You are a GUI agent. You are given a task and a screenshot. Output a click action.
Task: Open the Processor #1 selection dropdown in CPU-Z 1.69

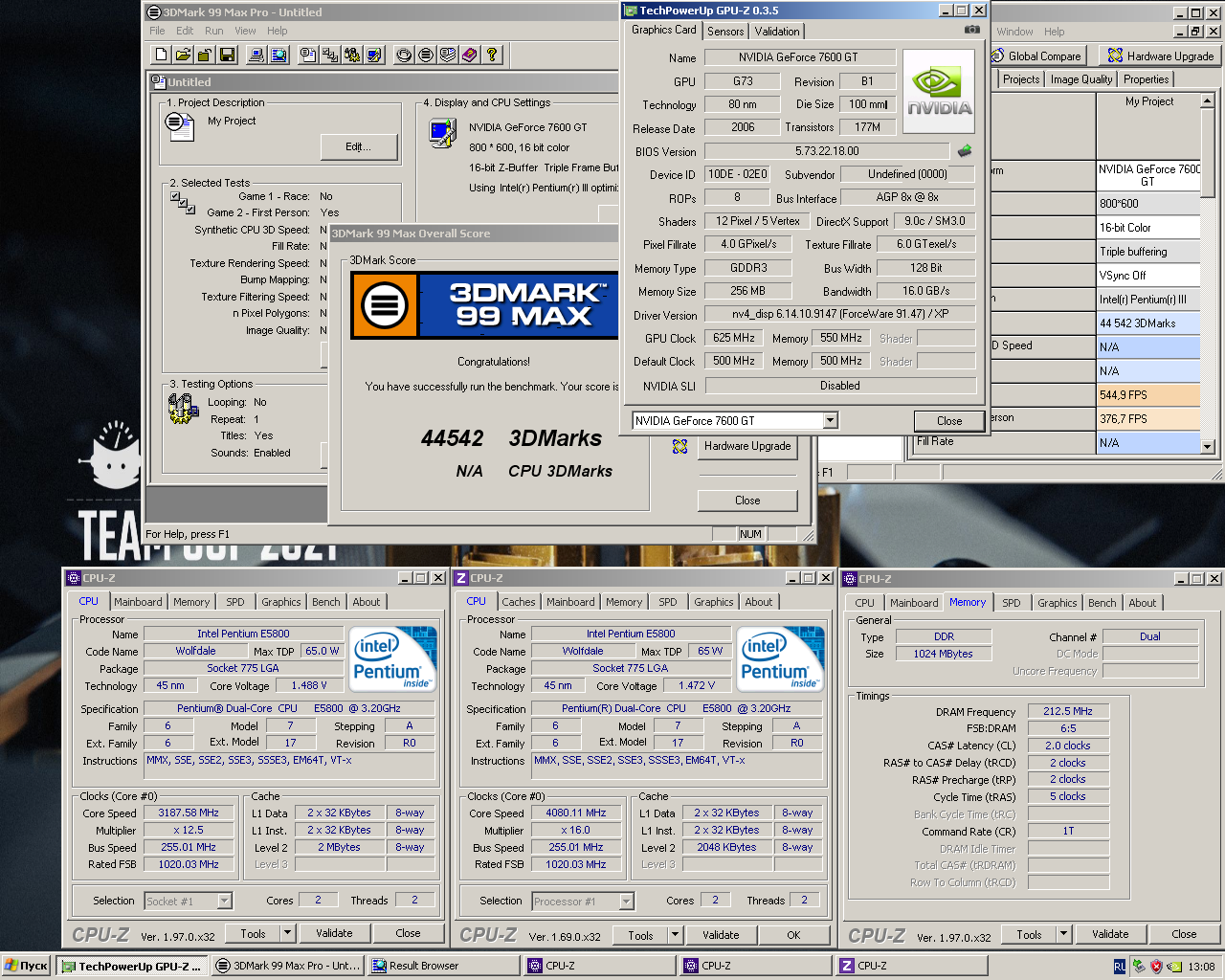[x=626, y=901]
